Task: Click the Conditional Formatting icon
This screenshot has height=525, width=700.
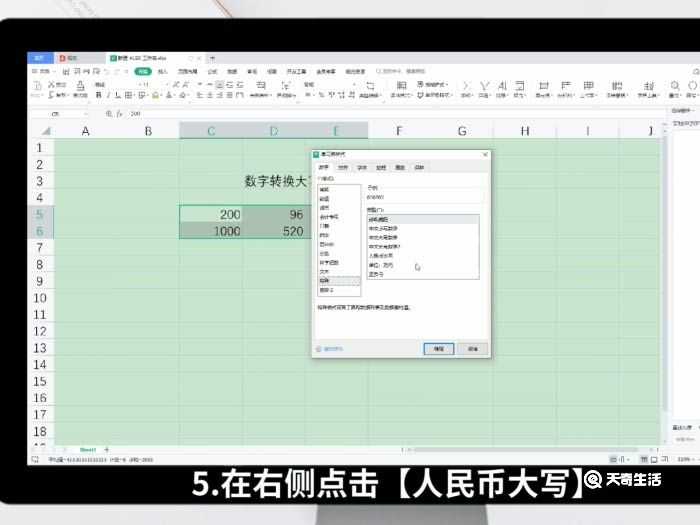Action: coord(401,85)
